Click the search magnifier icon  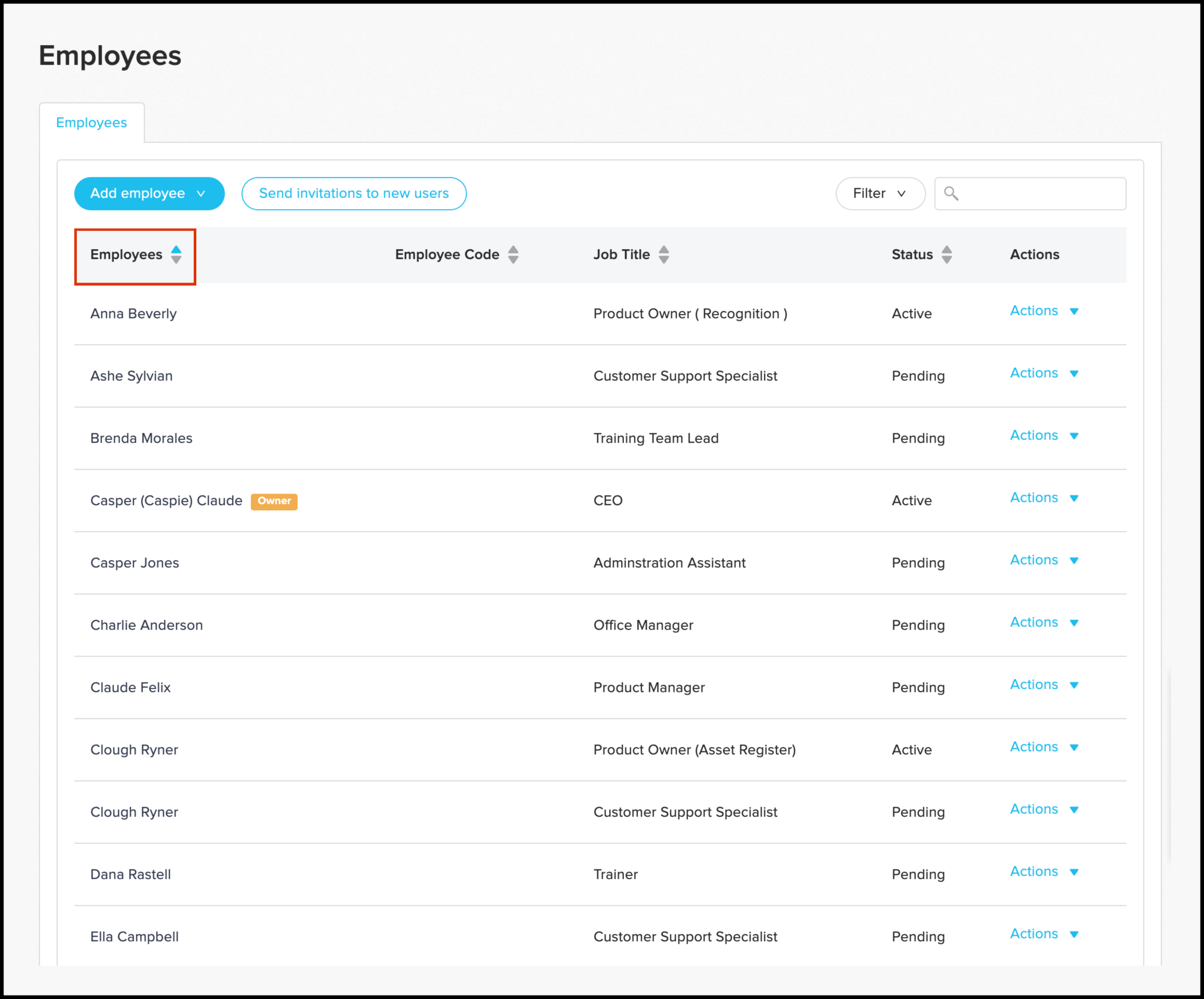952,194
